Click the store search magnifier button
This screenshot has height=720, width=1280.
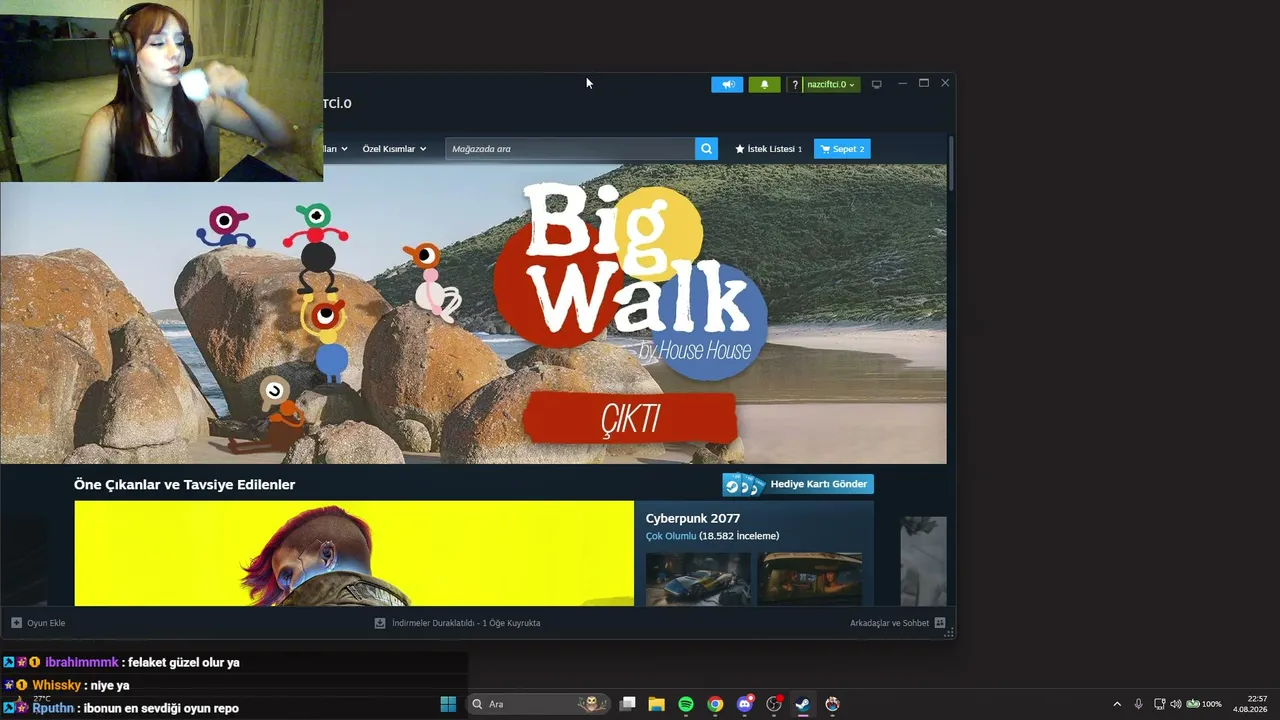pyautogui.click(x=707, y=149)
